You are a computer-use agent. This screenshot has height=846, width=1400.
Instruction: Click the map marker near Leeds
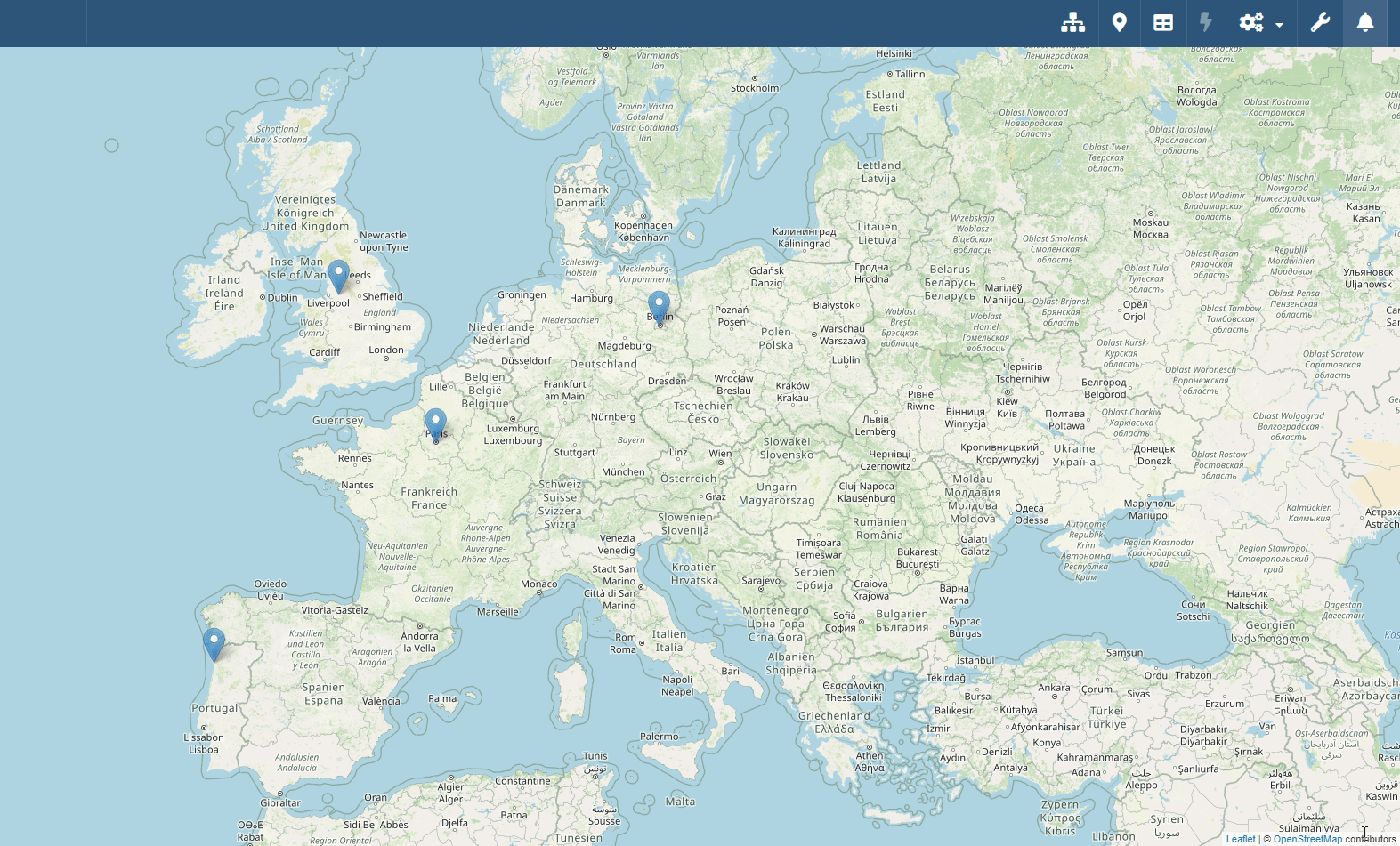[x=338, y=276]
